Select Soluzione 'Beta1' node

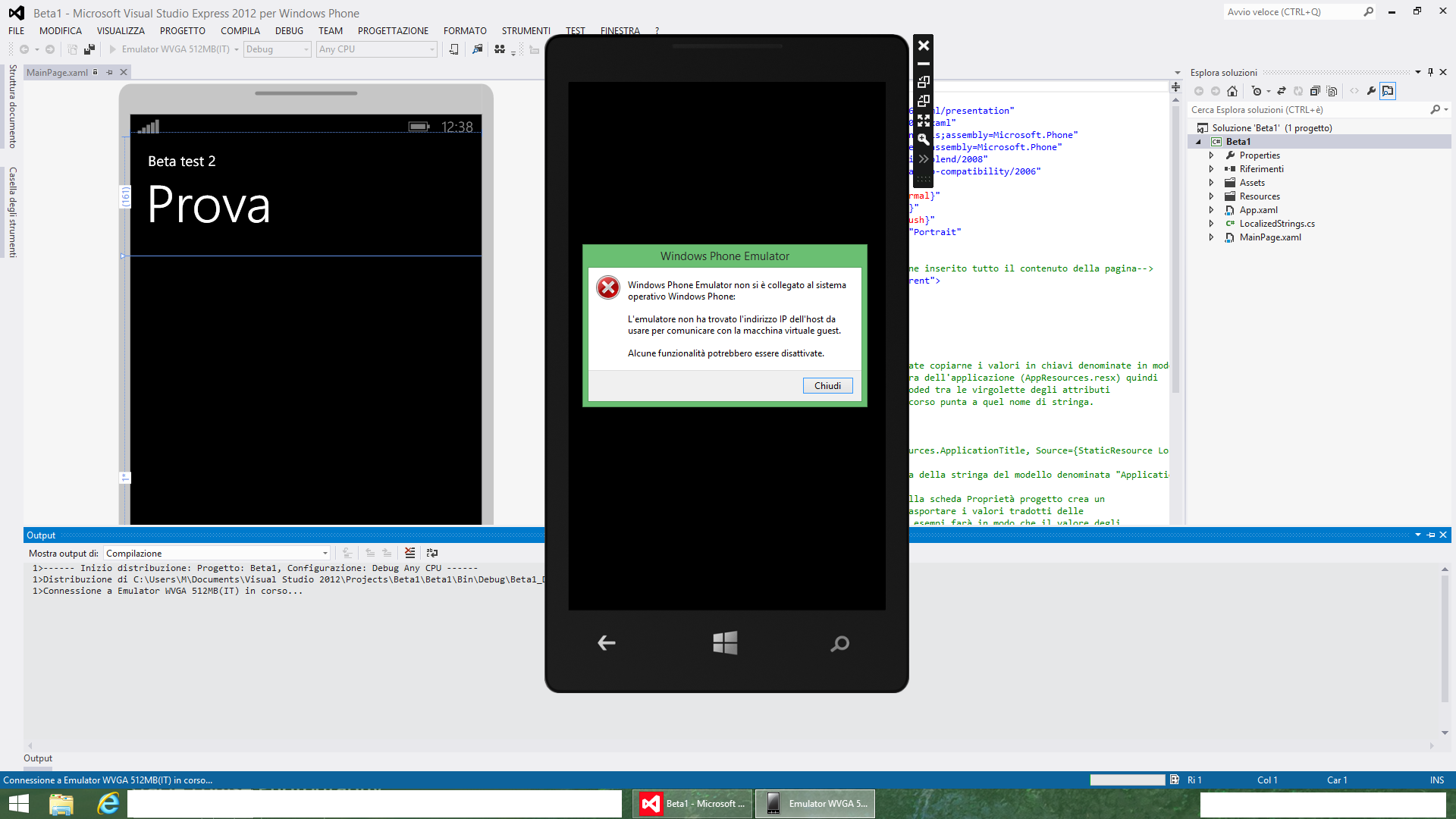[1272, 128]
